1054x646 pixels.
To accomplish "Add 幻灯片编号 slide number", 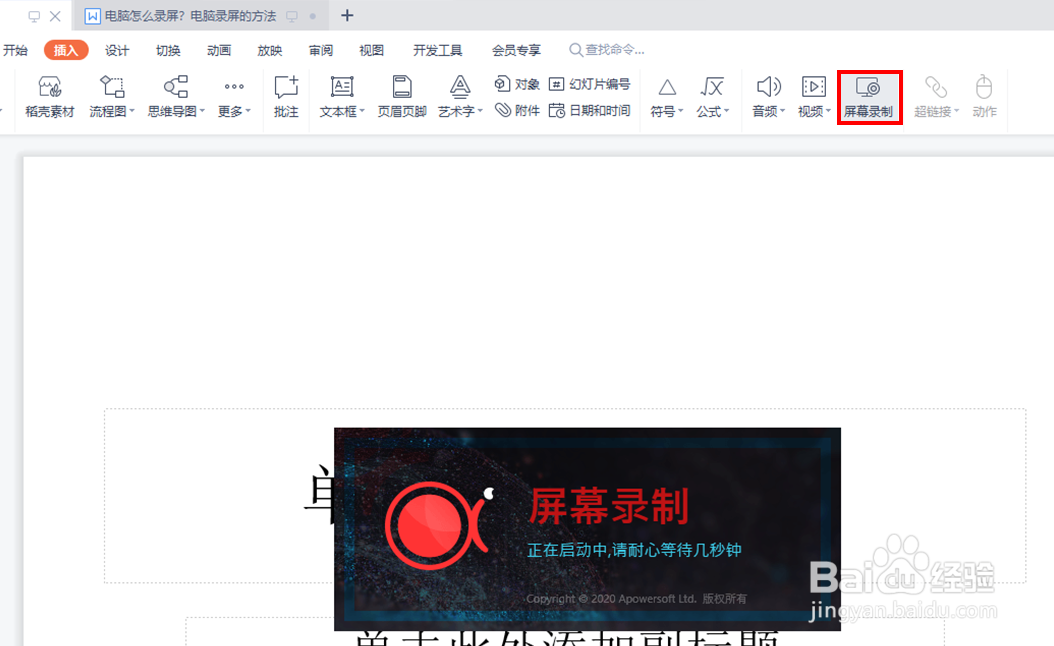I will tap(590, 84).
